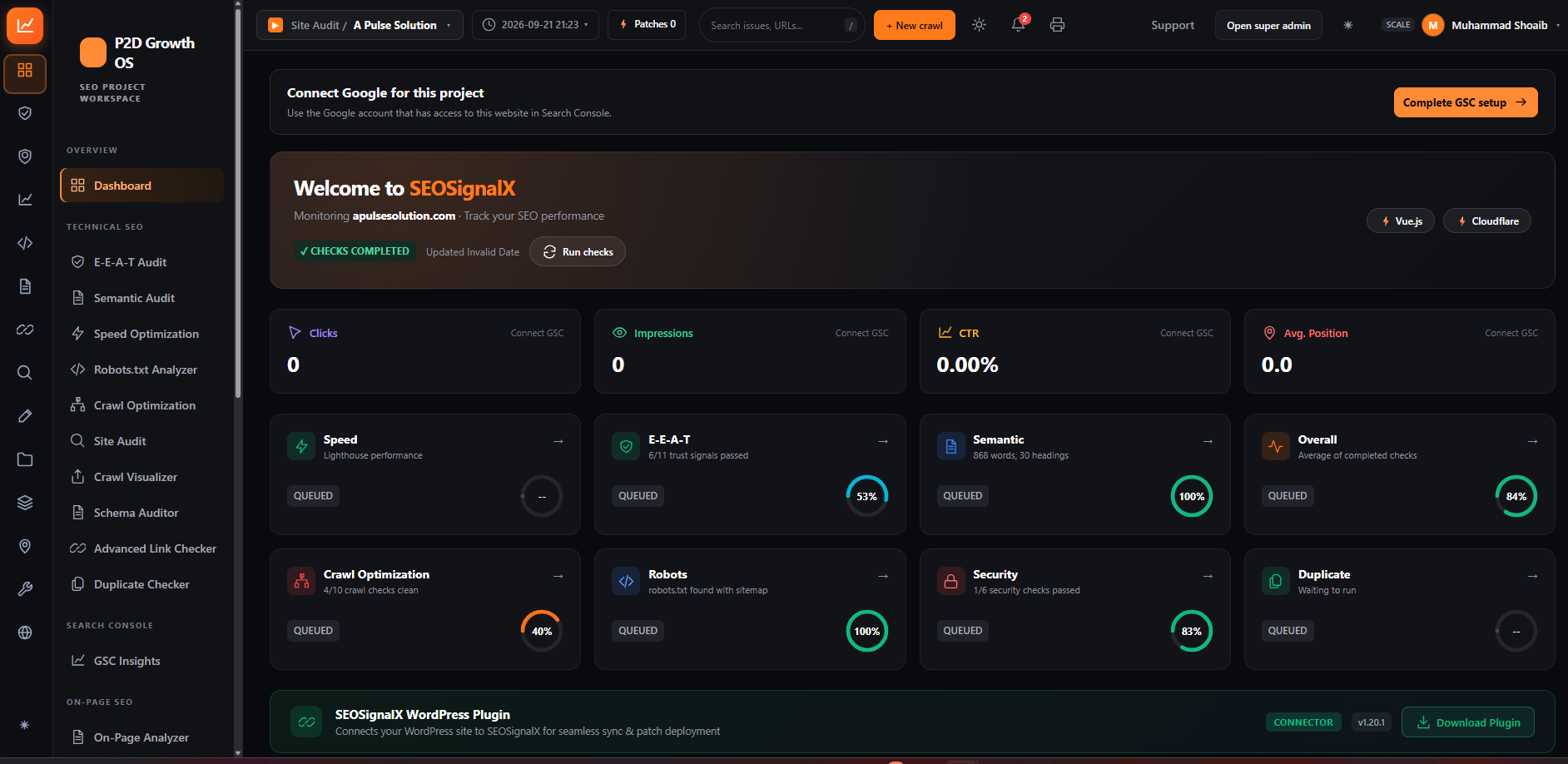This screenshot has width=1568, height=764.
Task: Open E-E-A-T Audit in the sidebar
Action: [141, 262]
